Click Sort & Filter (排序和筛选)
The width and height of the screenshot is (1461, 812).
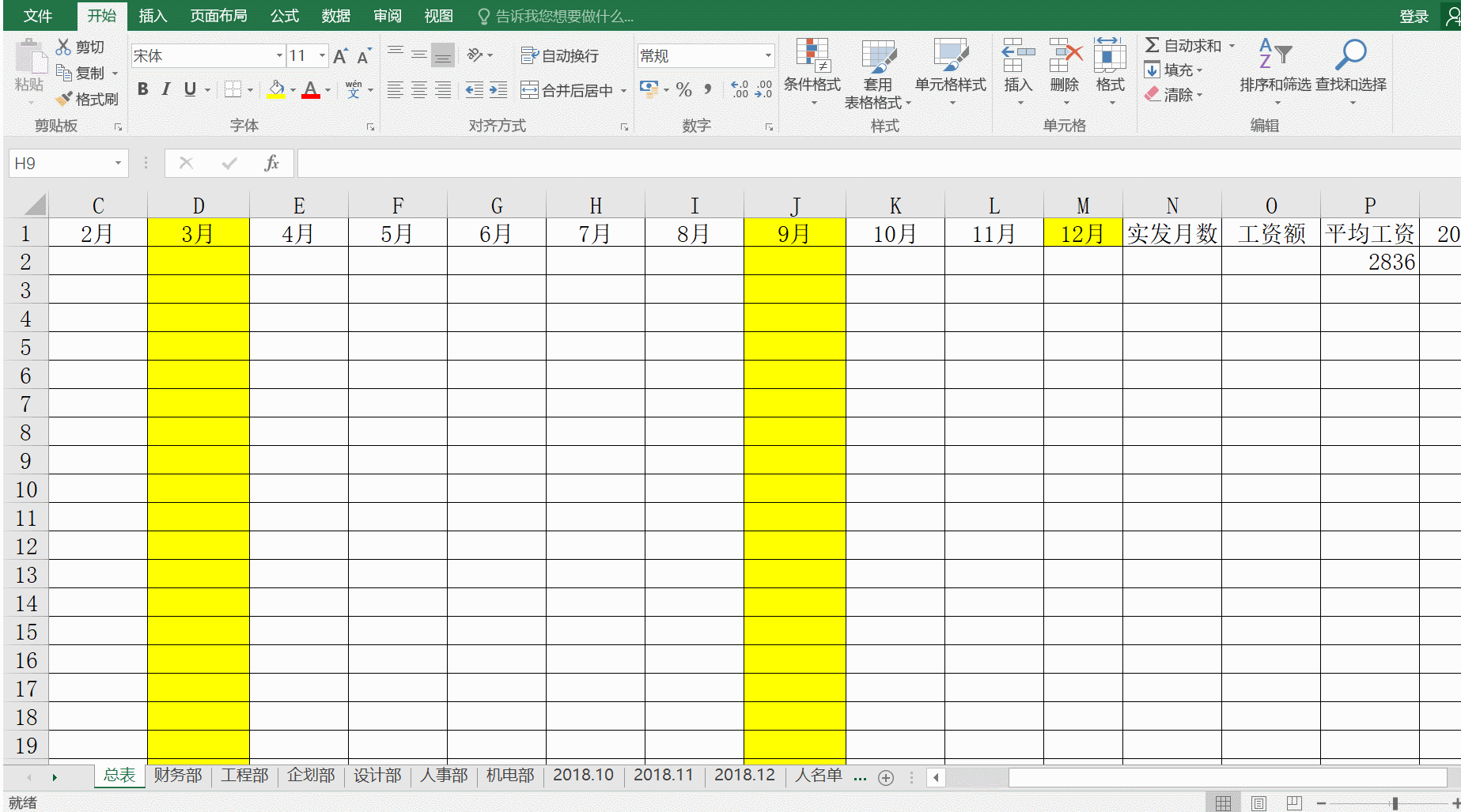point(1275,73)
